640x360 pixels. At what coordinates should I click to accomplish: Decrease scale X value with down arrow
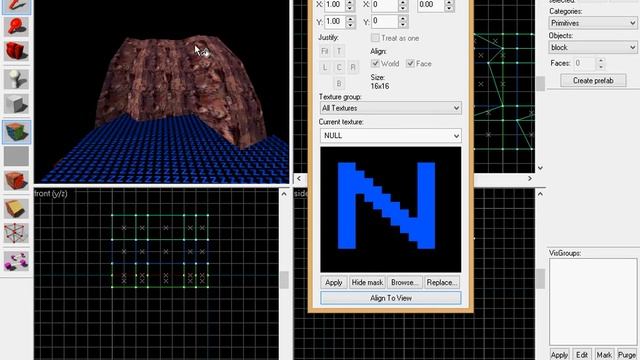[350, 8]
